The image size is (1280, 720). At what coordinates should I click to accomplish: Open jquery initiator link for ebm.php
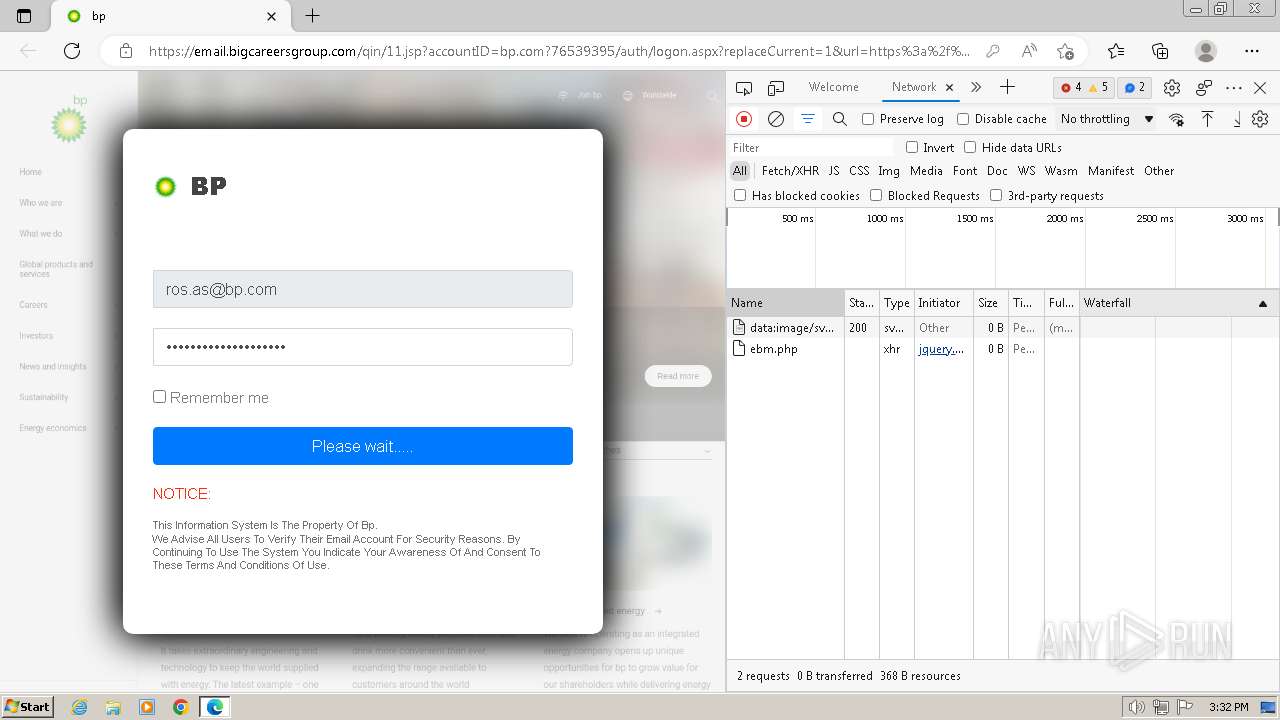(941, 349)
